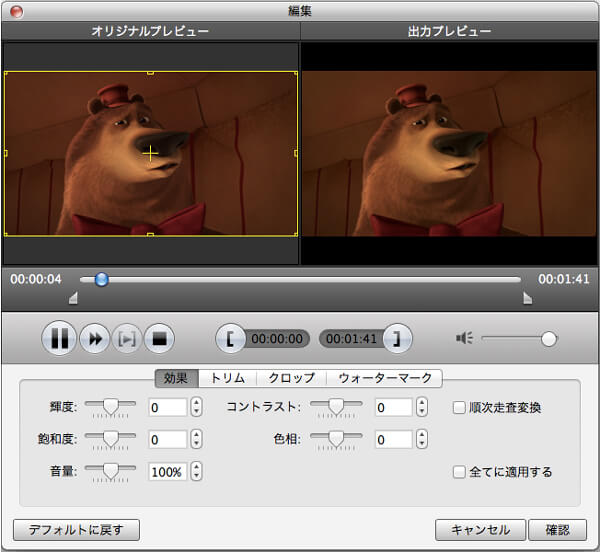This screenshot has width=600, height=552.
Task: Pause playback with the pause button
Action: pos(59,338)
